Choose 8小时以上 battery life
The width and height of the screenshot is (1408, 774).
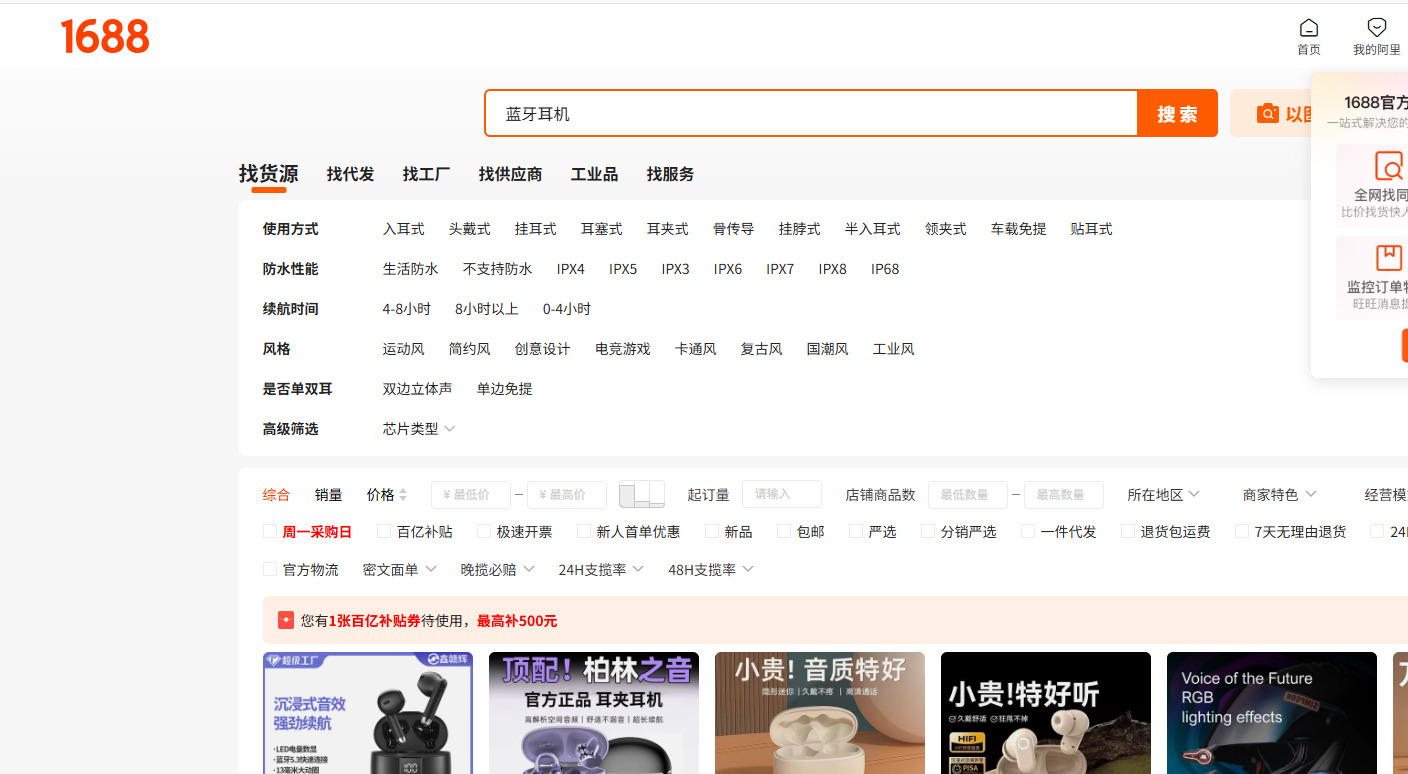coord(486,309)
